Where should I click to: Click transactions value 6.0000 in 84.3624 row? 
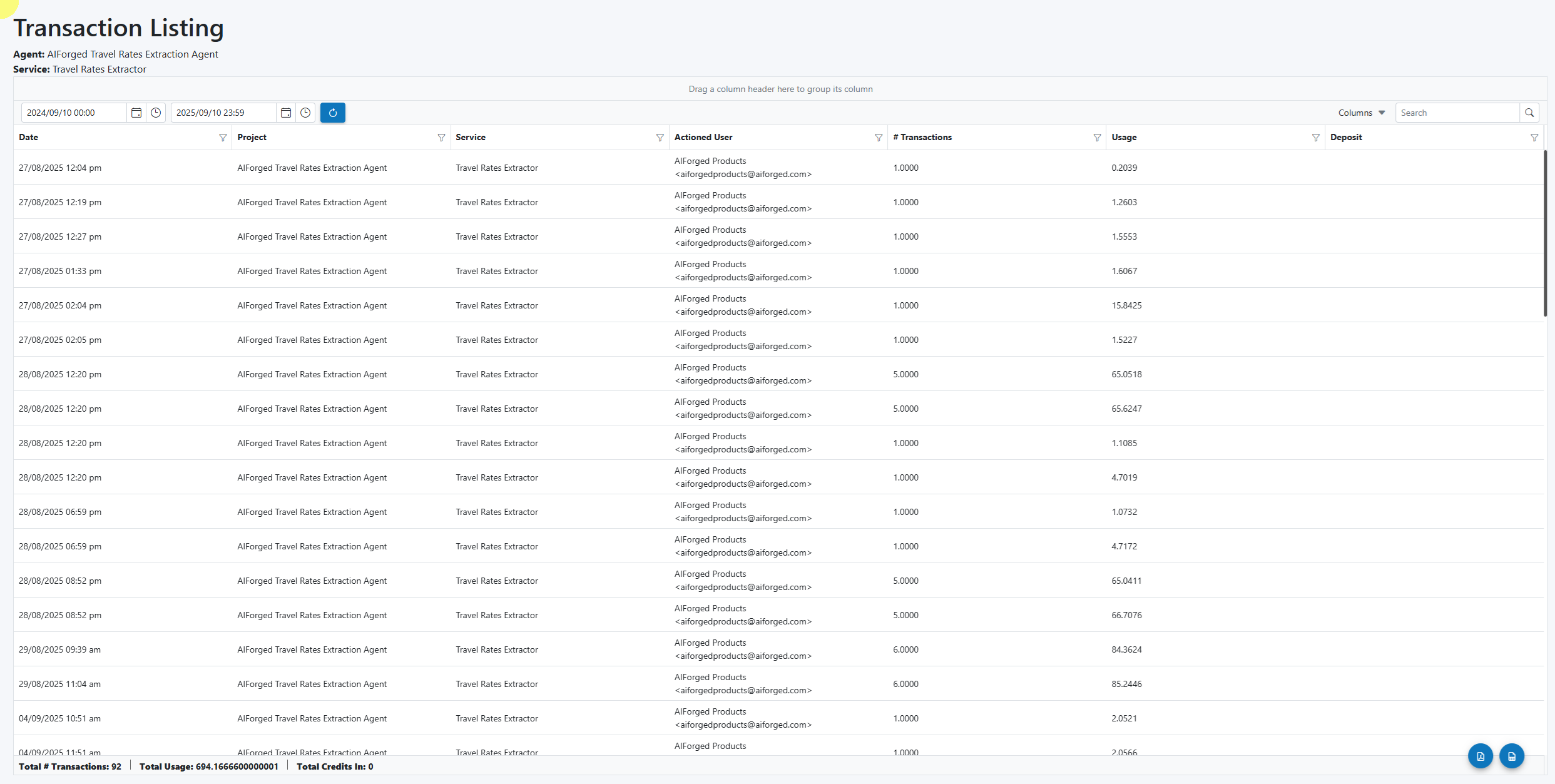[905, 649]
